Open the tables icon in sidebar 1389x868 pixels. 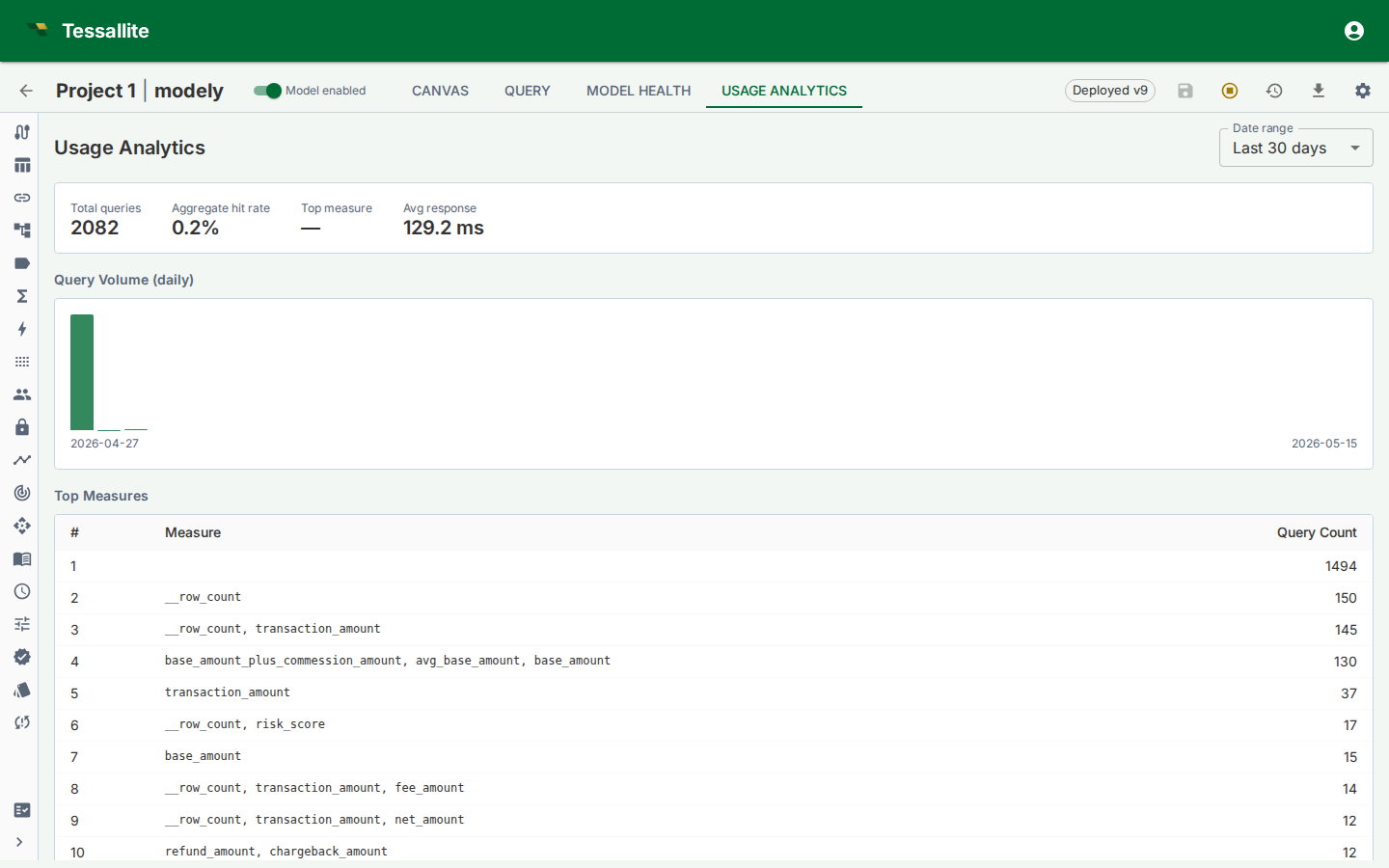[x=22, y=165]
